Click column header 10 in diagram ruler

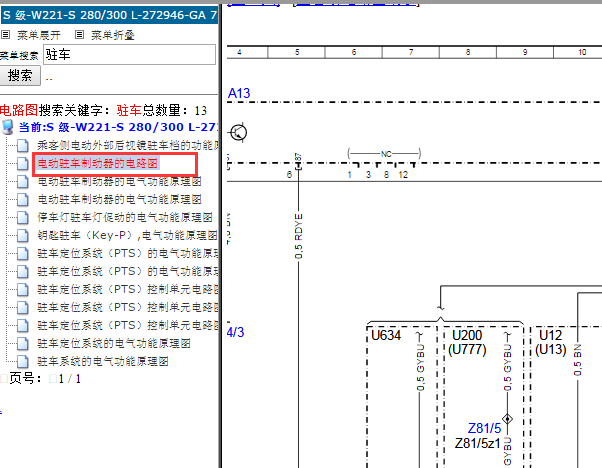(582, 52)
